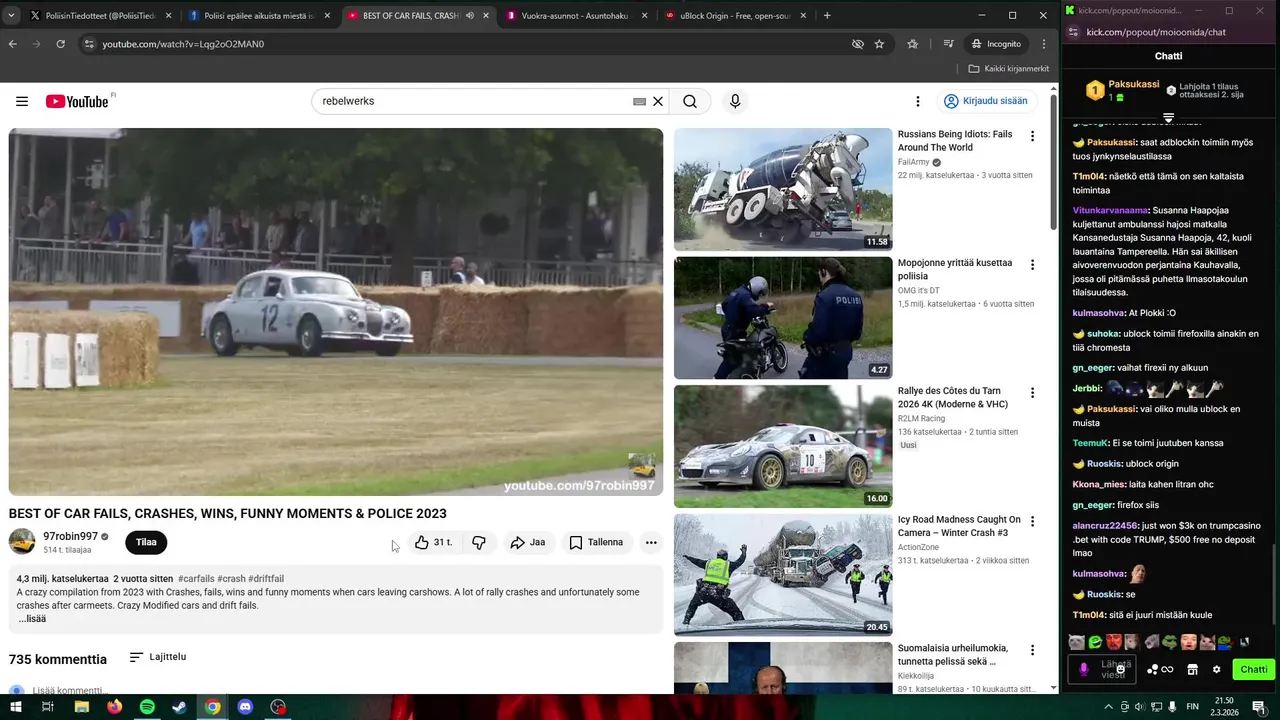
Task: Like the video with the thumbs-up
Action: (434, 542)
